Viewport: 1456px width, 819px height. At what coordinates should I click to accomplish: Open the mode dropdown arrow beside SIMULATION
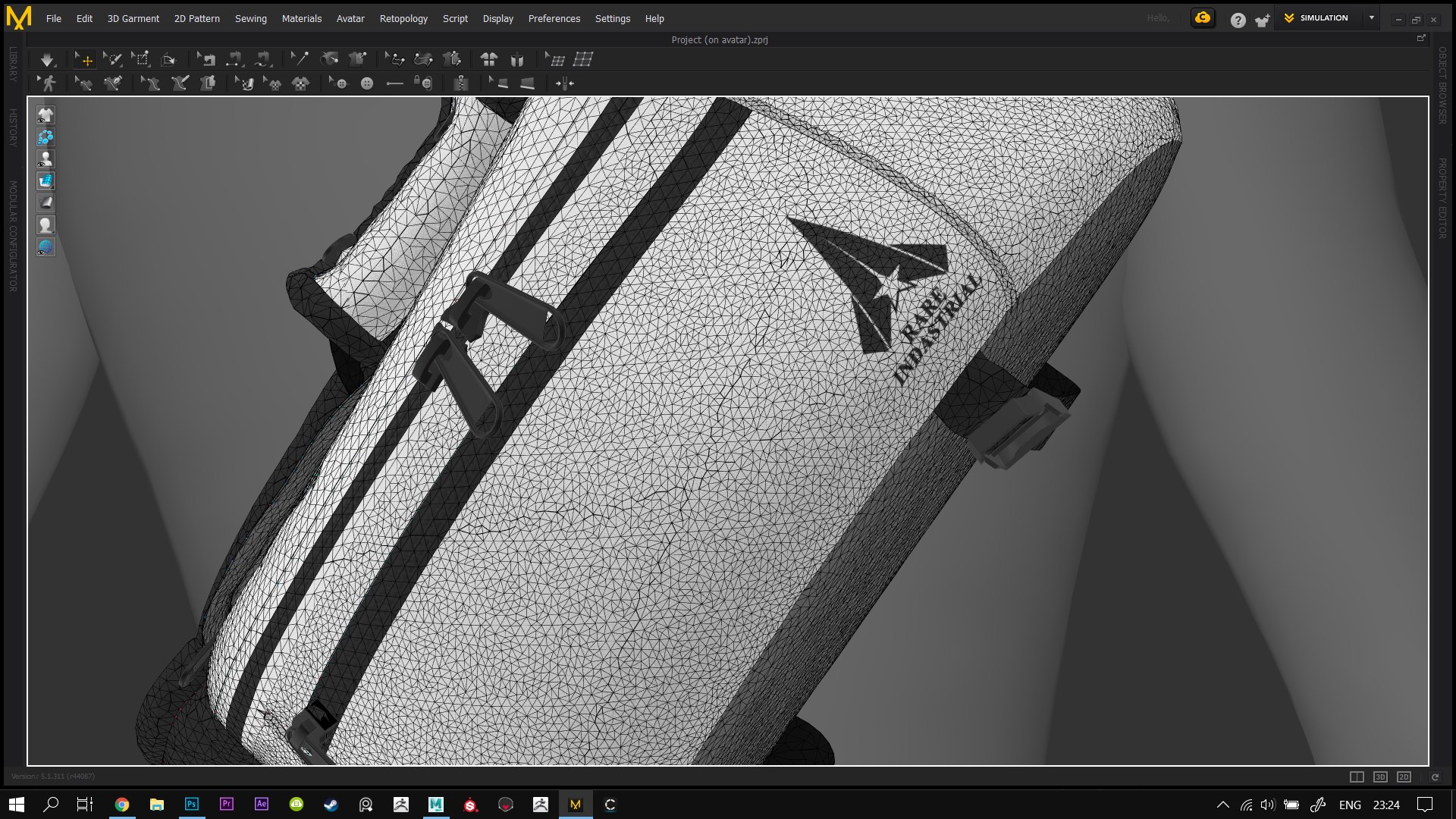1372,17
